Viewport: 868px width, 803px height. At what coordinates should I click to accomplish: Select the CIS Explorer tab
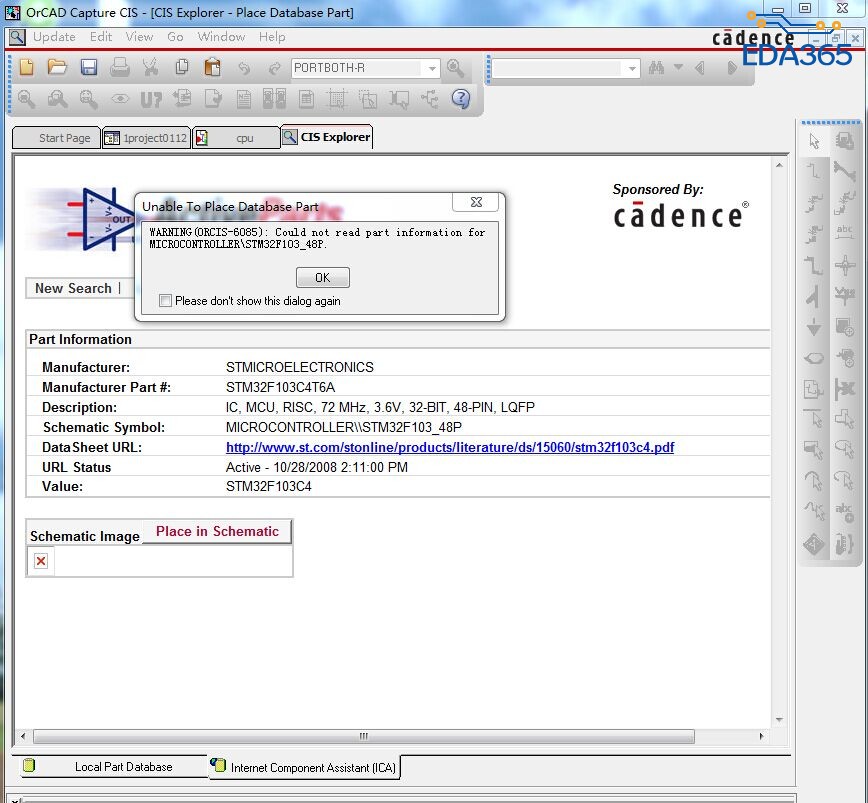tap(327, 137)
